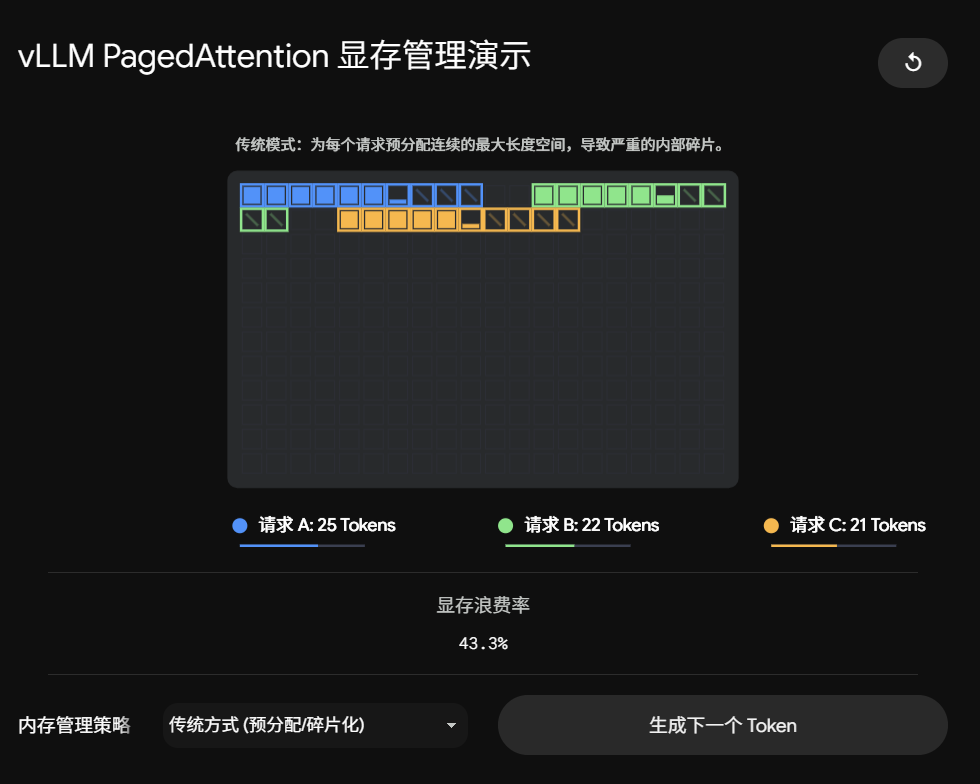This screenshot has width=980, height=784.
Task: Select the 请求 C: 21 Tokens legend
Action: (844, 525)
